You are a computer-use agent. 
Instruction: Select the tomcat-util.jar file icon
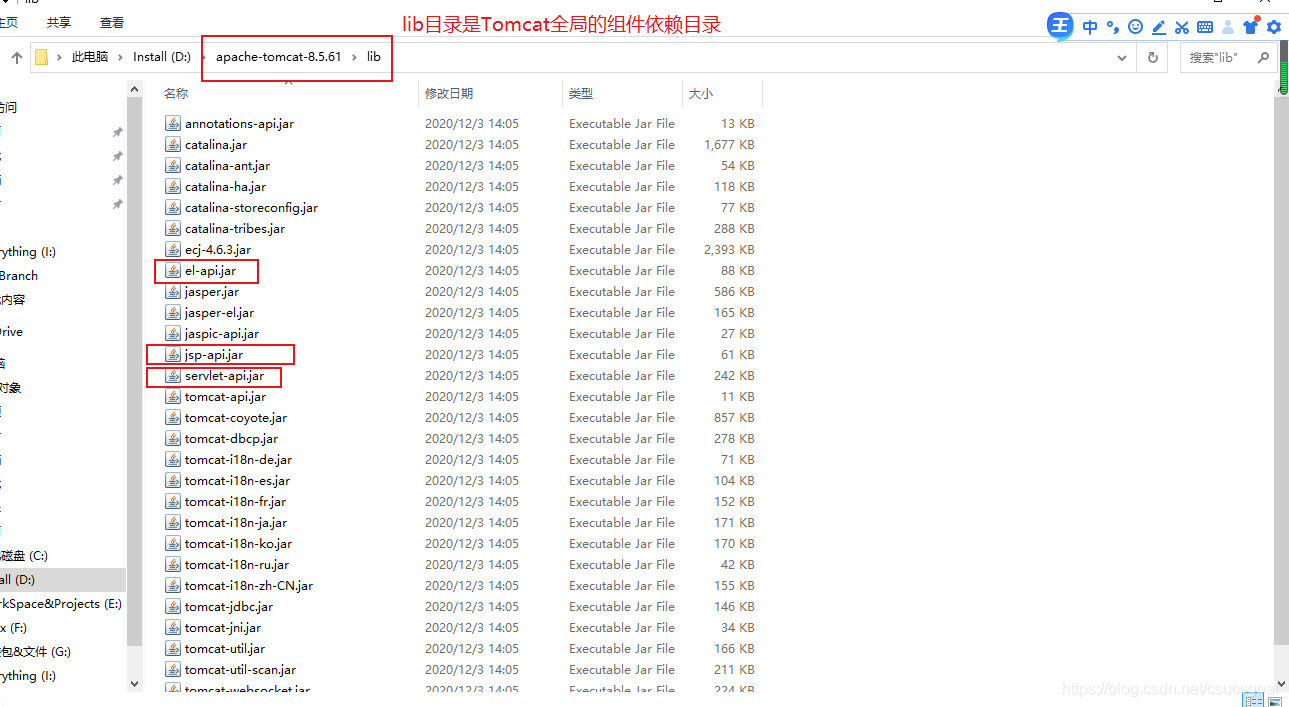click(x=173, y=649)
